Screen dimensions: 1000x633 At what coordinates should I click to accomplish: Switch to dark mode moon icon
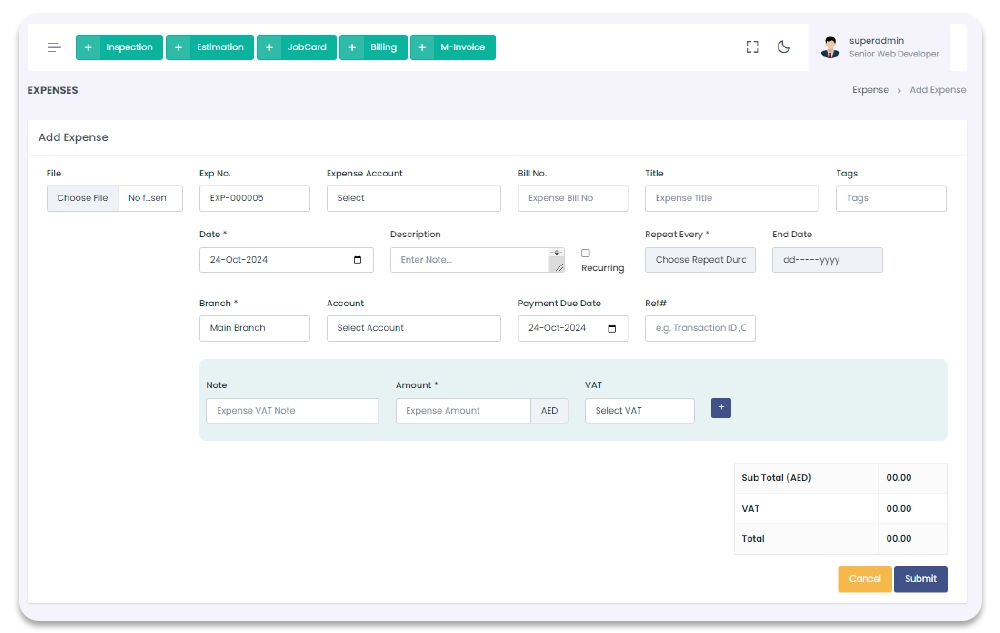click(x=784, y=47)
